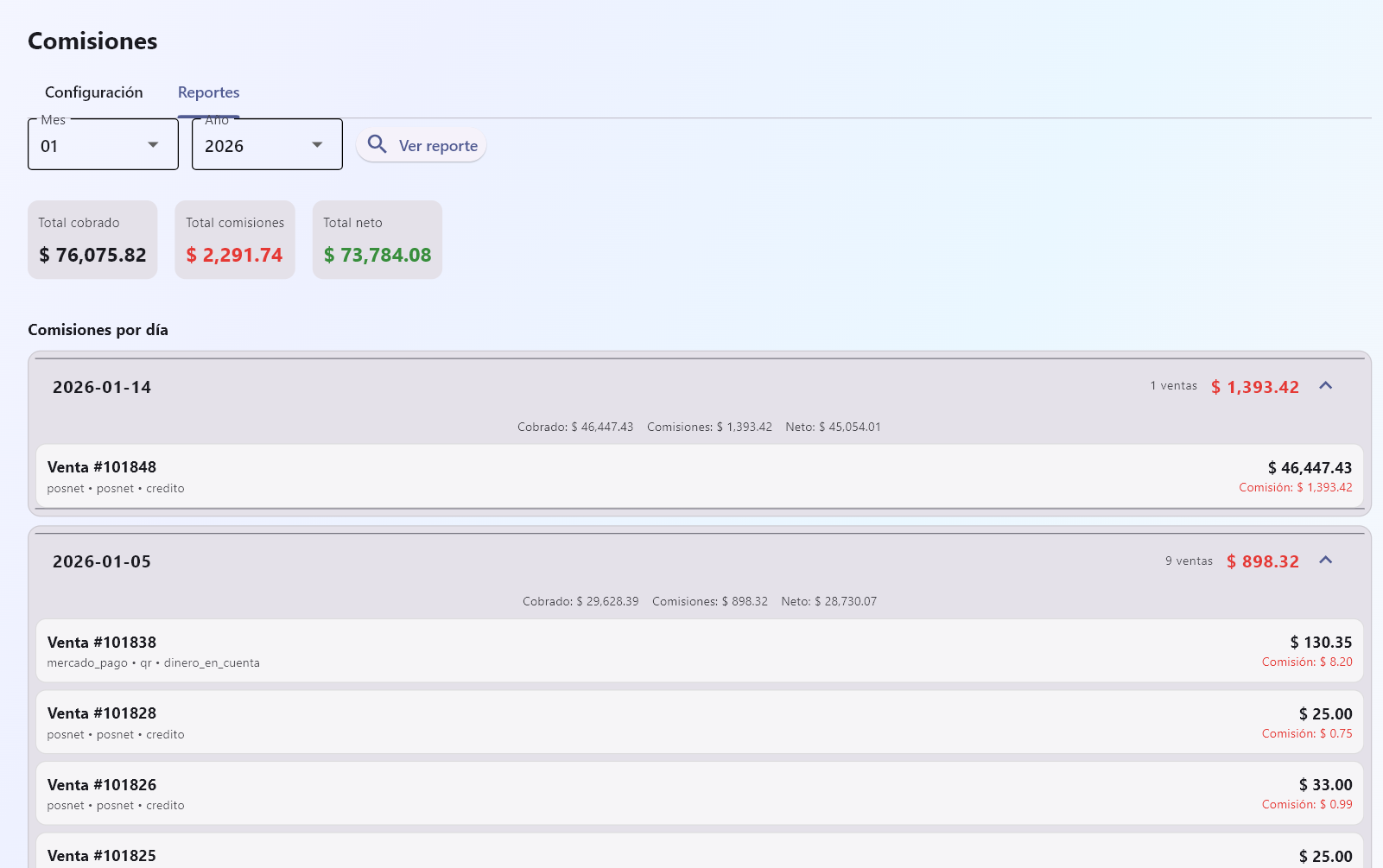Open sale Venta #101848 row
The height and width of the screenshot is (868, 1383).
point(699,477)
